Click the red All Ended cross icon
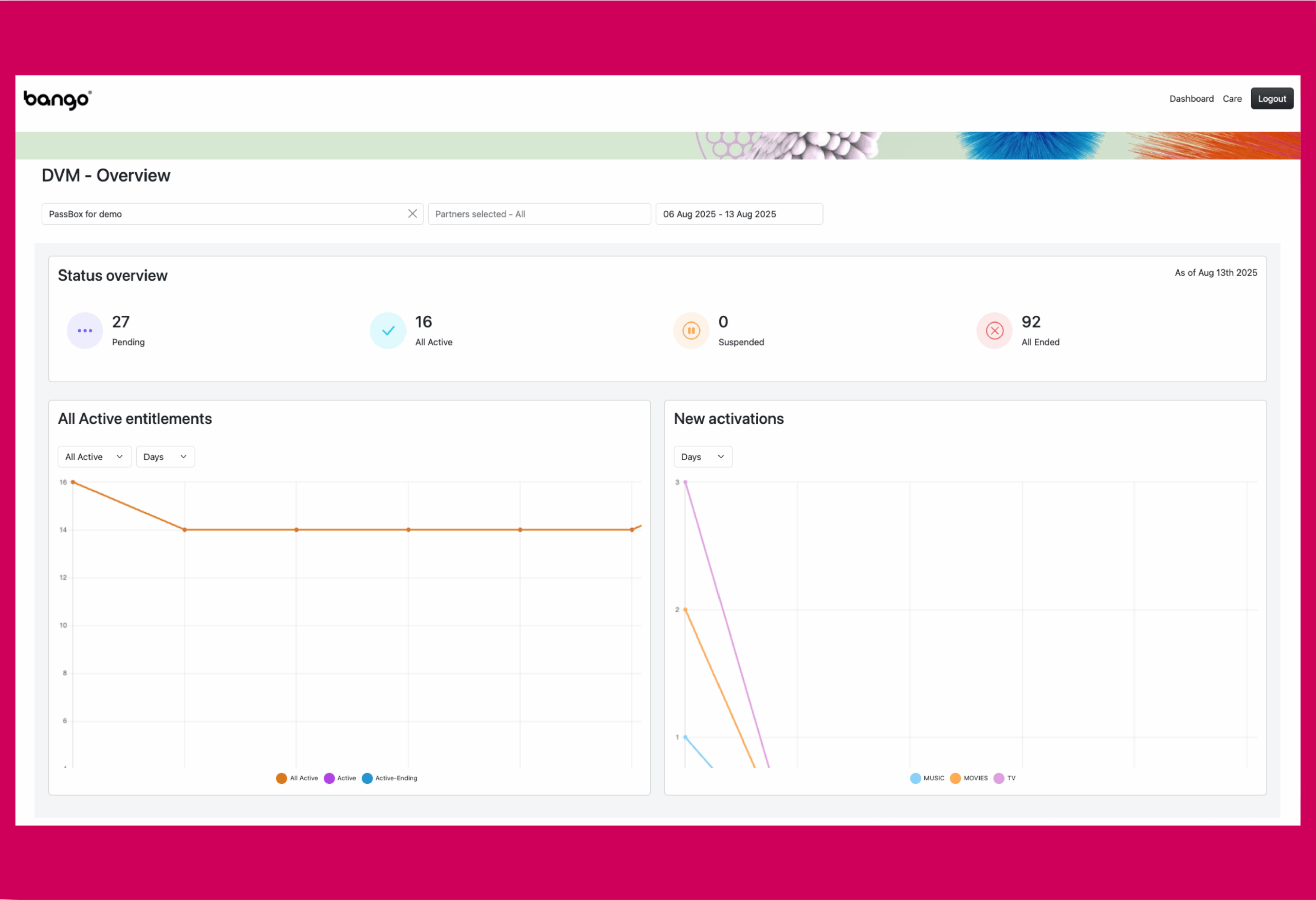Screen dimensions: 1316x900 click(994, 331)
